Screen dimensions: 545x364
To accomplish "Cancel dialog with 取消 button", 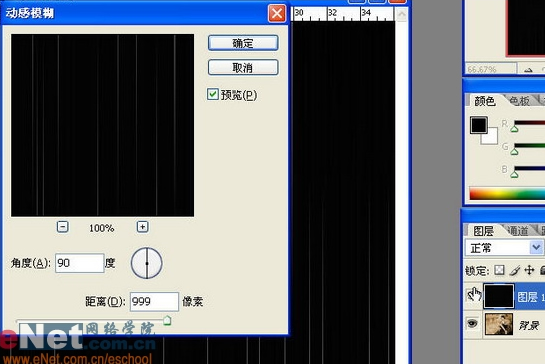I will [243, 67].
